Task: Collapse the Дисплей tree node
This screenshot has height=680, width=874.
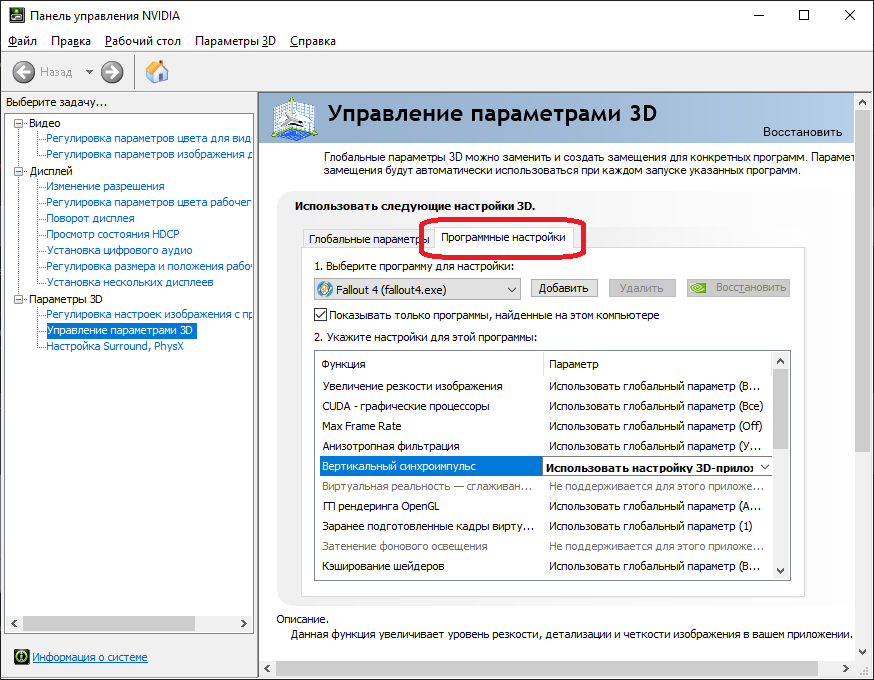Action: pos(19,171)
